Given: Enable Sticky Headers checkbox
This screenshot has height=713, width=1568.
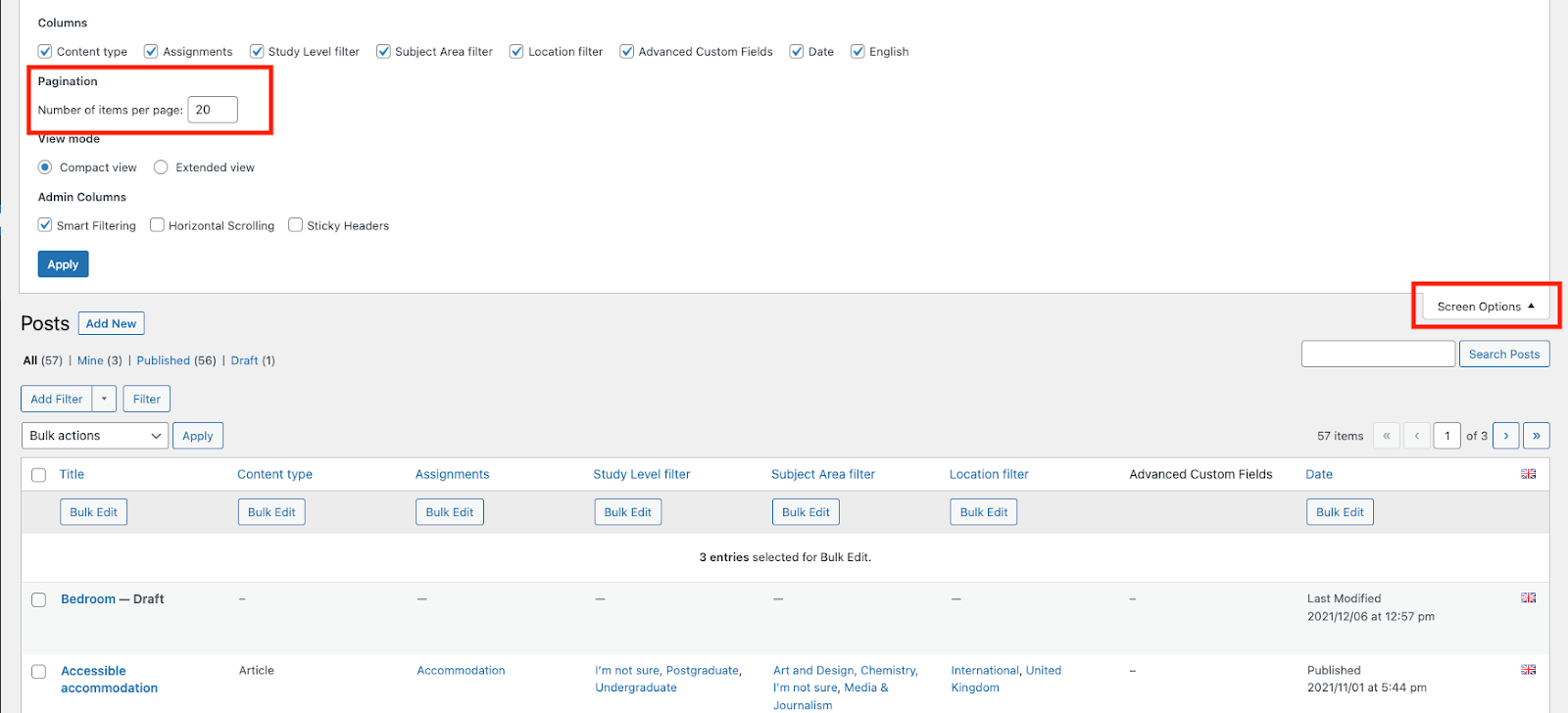Looking at the screenshot, I should point(295,225).
